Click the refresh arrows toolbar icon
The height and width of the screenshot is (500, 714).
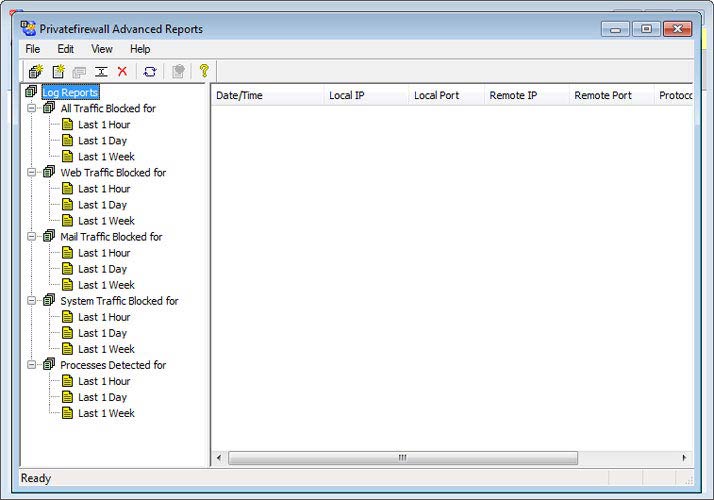click(150, 71)
